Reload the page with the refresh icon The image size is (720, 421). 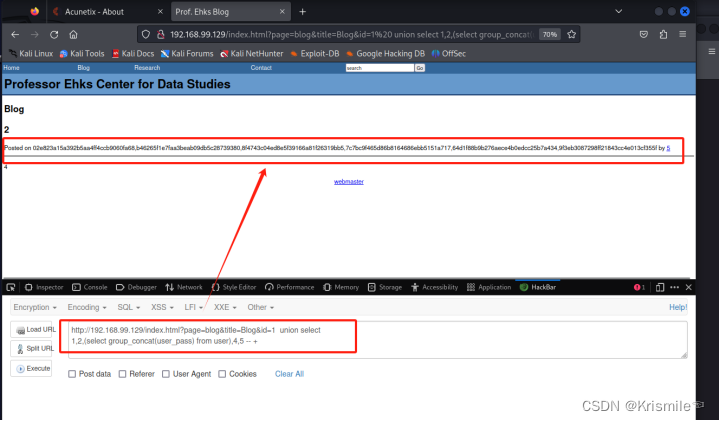point(54,34)
